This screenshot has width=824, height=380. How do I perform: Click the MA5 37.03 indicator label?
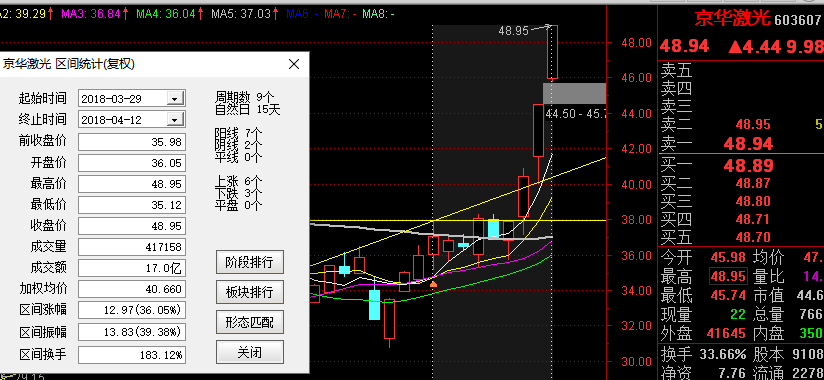coord(241,14)
